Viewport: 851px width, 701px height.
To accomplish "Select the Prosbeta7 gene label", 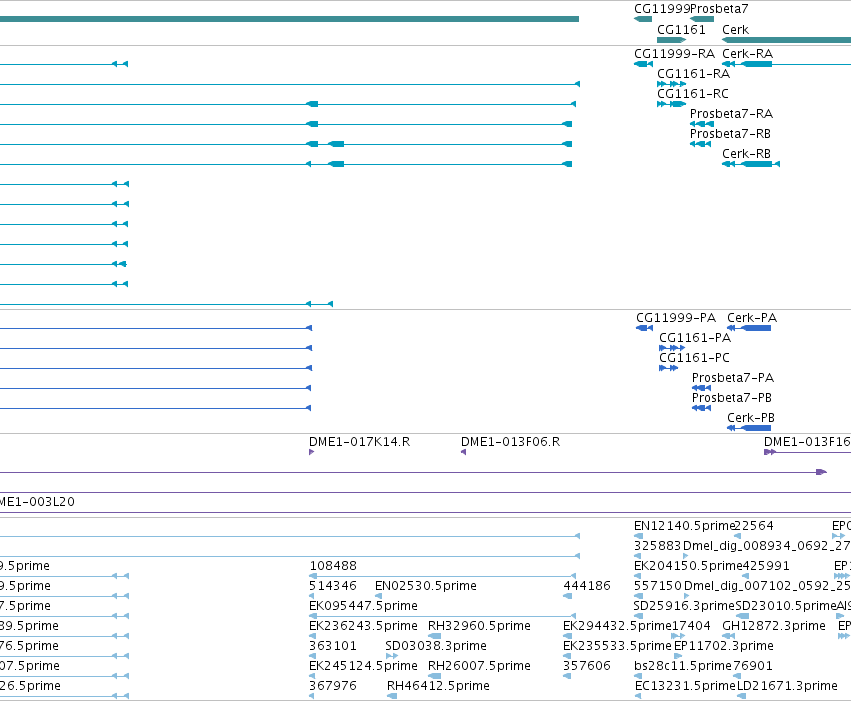I will click(719, 9).
